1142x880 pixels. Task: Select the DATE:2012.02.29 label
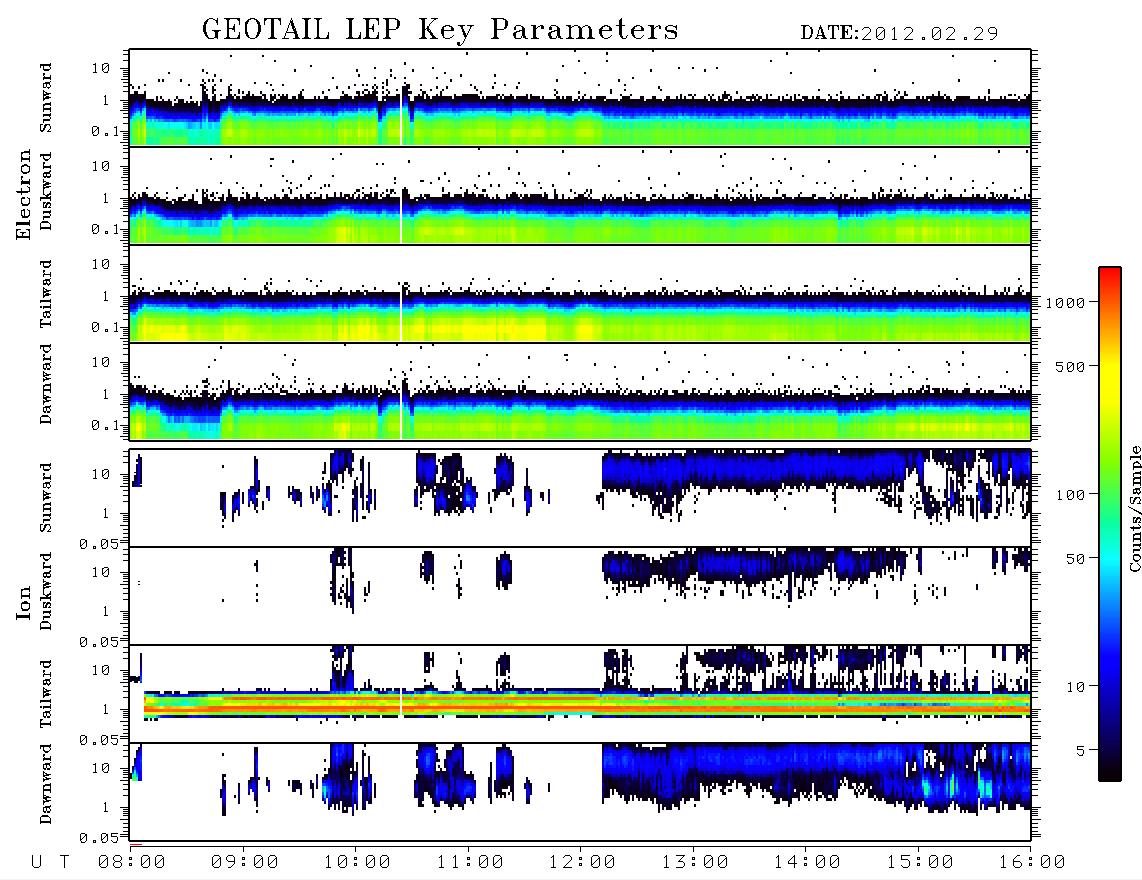899,34
